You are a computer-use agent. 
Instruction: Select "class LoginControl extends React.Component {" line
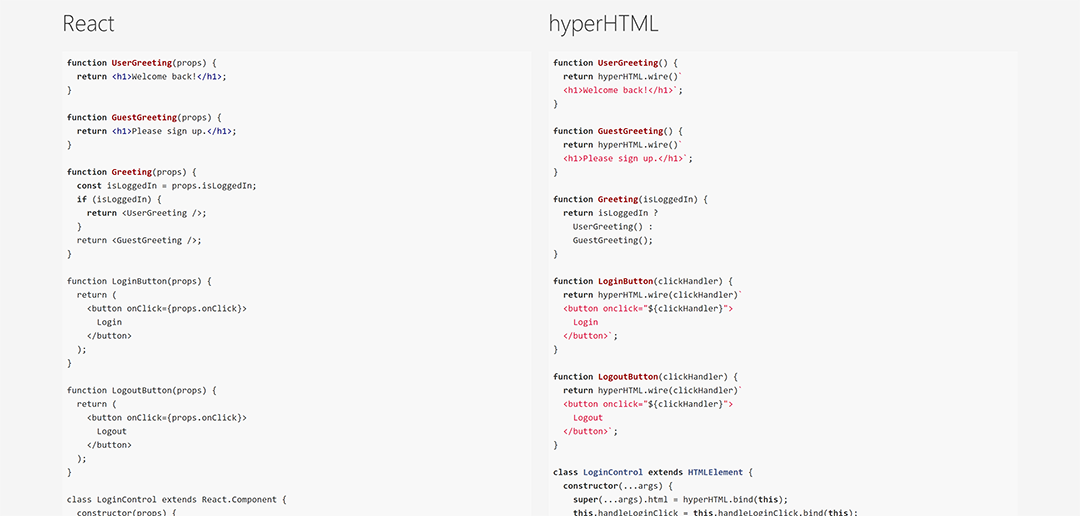(176, 499)
